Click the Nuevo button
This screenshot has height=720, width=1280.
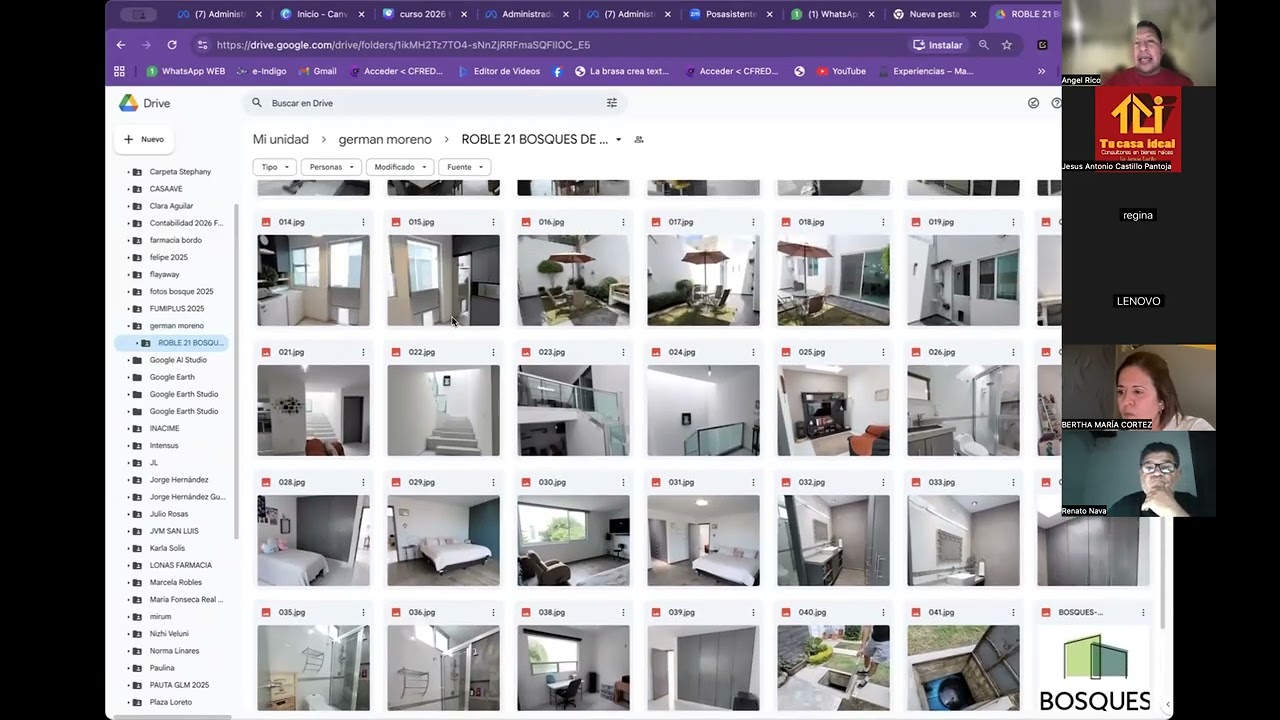143,139
